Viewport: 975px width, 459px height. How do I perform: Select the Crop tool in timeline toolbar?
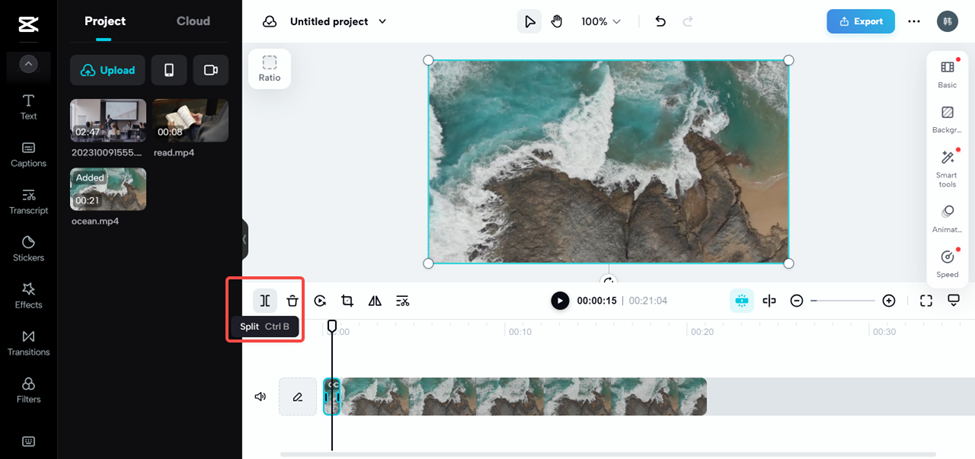tap(347, 301)
